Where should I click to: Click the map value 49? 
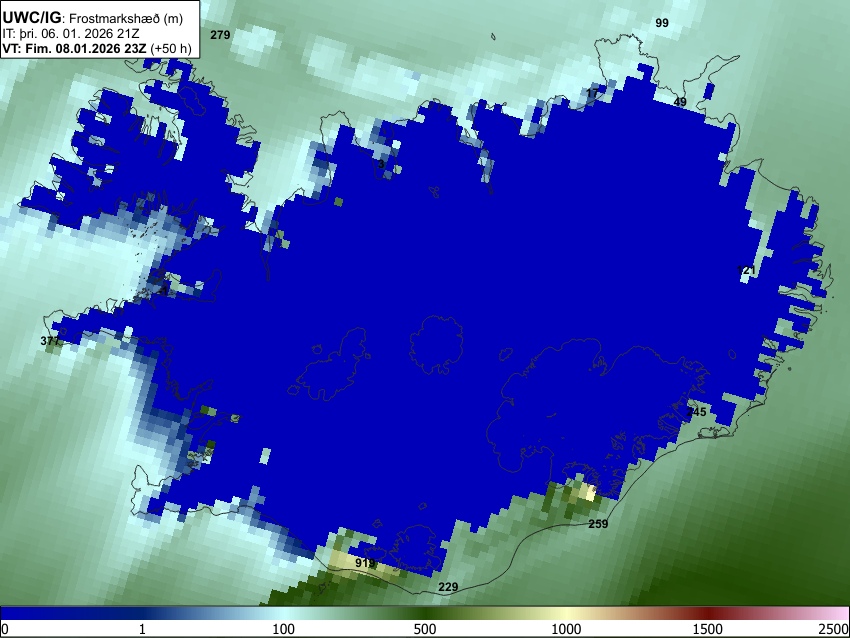tap(680, 102)
